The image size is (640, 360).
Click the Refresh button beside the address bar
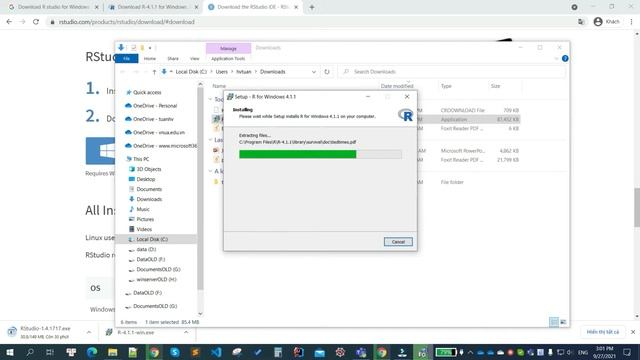point(327,72)
